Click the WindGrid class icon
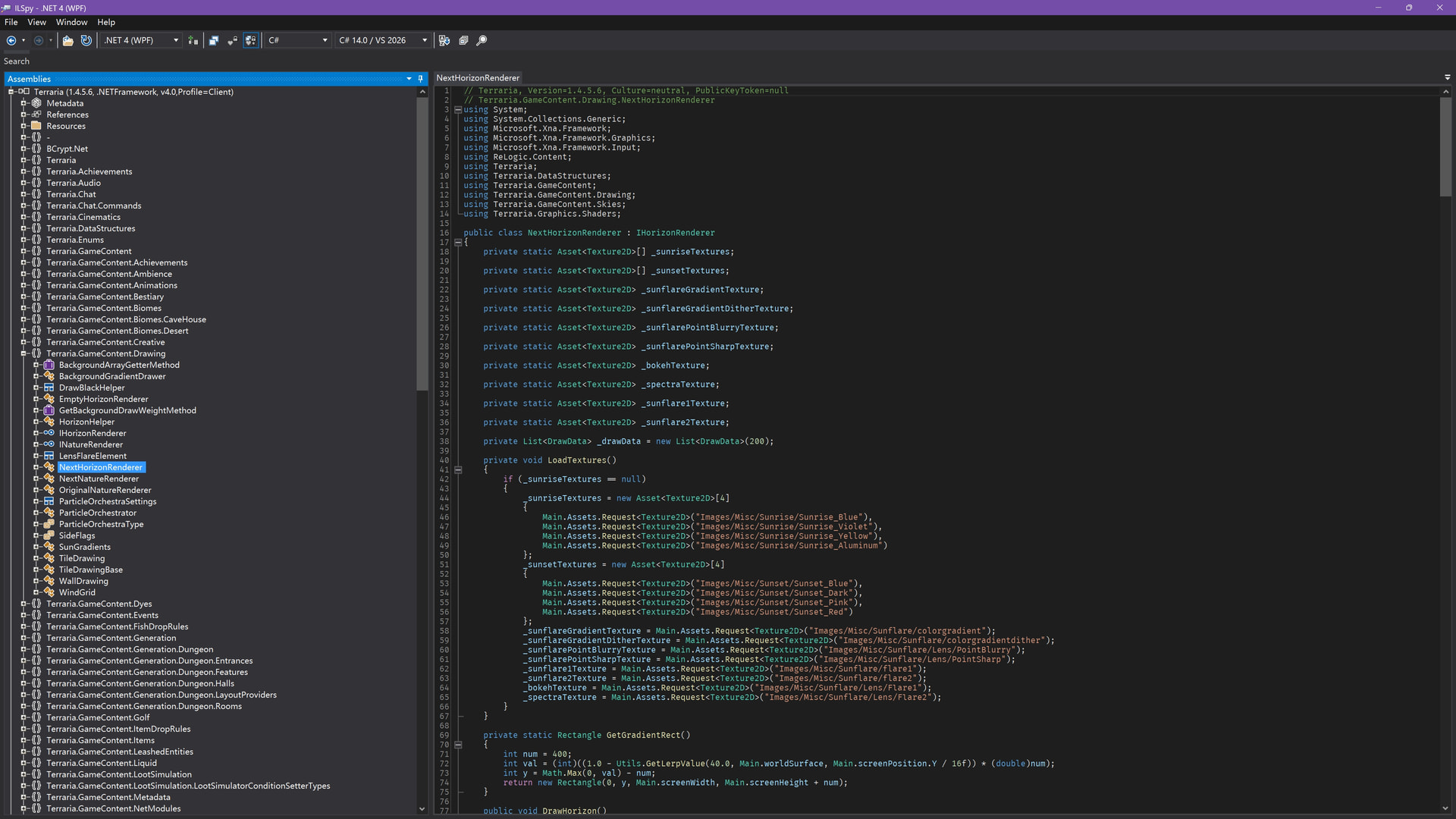Screen dimensions: 1456x819 click(x=49, y=592)
